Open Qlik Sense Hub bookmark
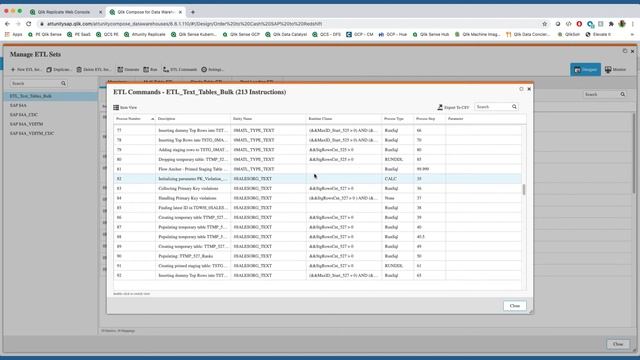This screenshot has width=640, height=360. [x=431, y=35]
